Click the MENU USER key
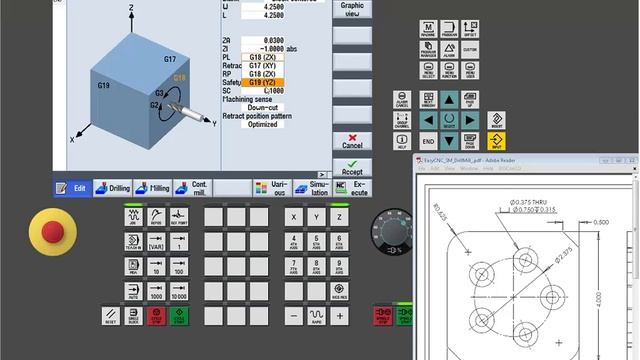The image size is (640, 360). coord(470,70)
